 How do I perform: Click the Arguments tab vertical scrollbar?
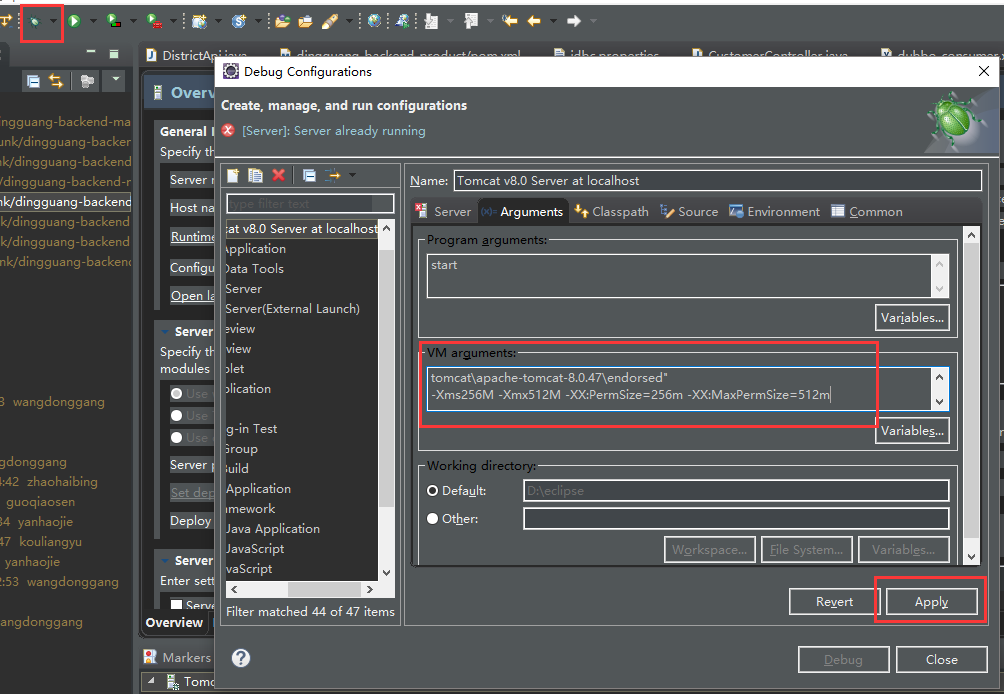(x=971, y=396)
